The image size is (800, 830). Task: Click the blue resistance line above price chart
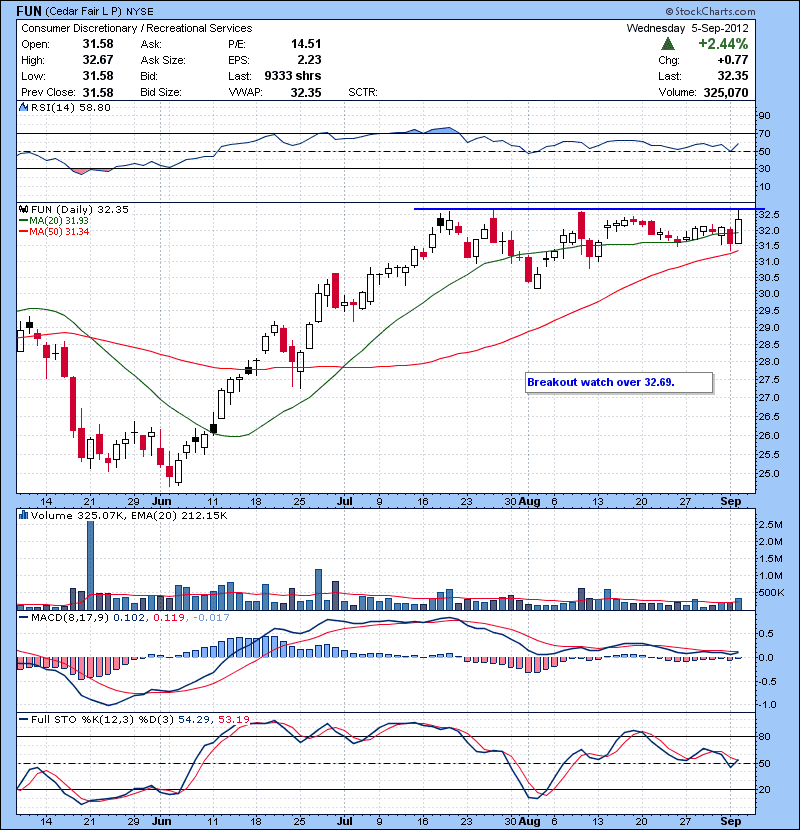589,209
